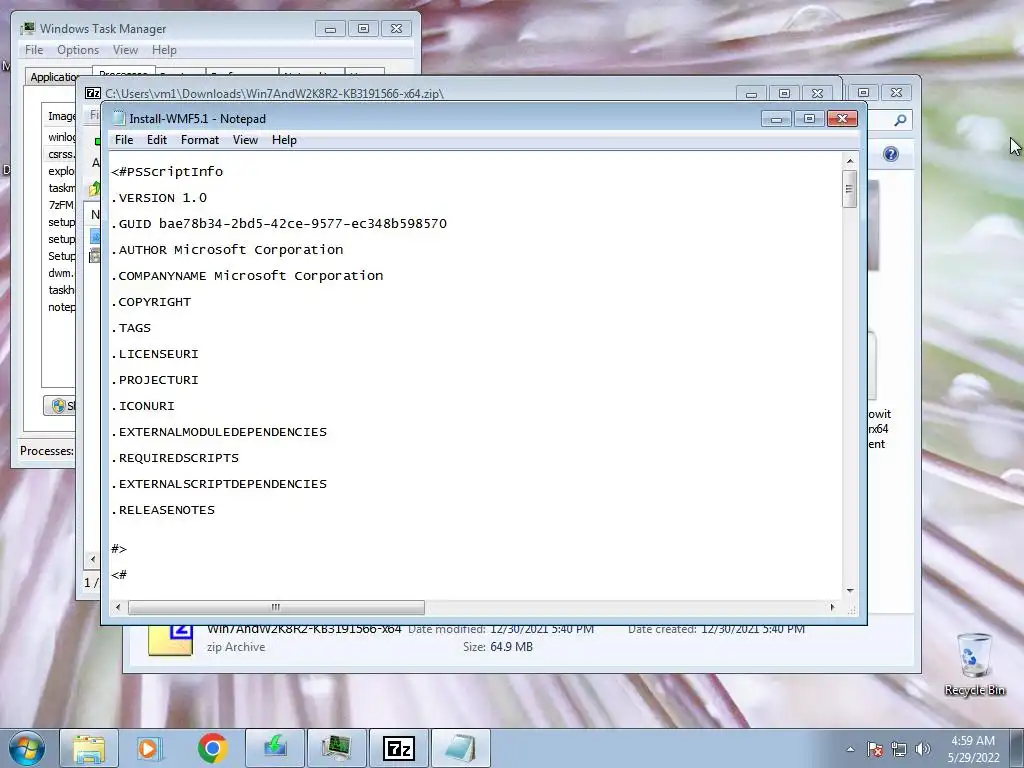Click the .VERSION 1.0 line

[159, 198]
